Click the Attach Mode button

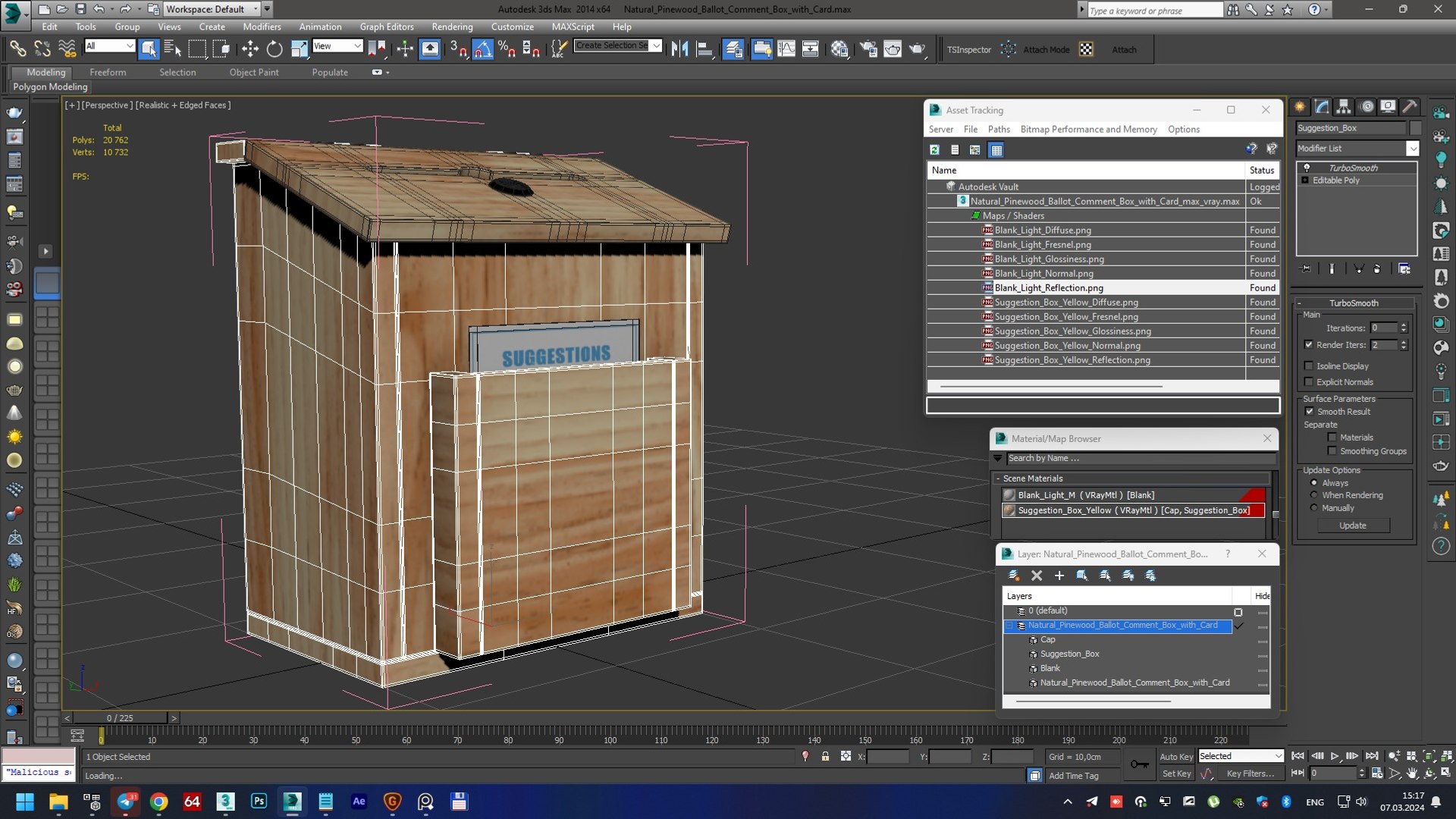point(1046,49)
